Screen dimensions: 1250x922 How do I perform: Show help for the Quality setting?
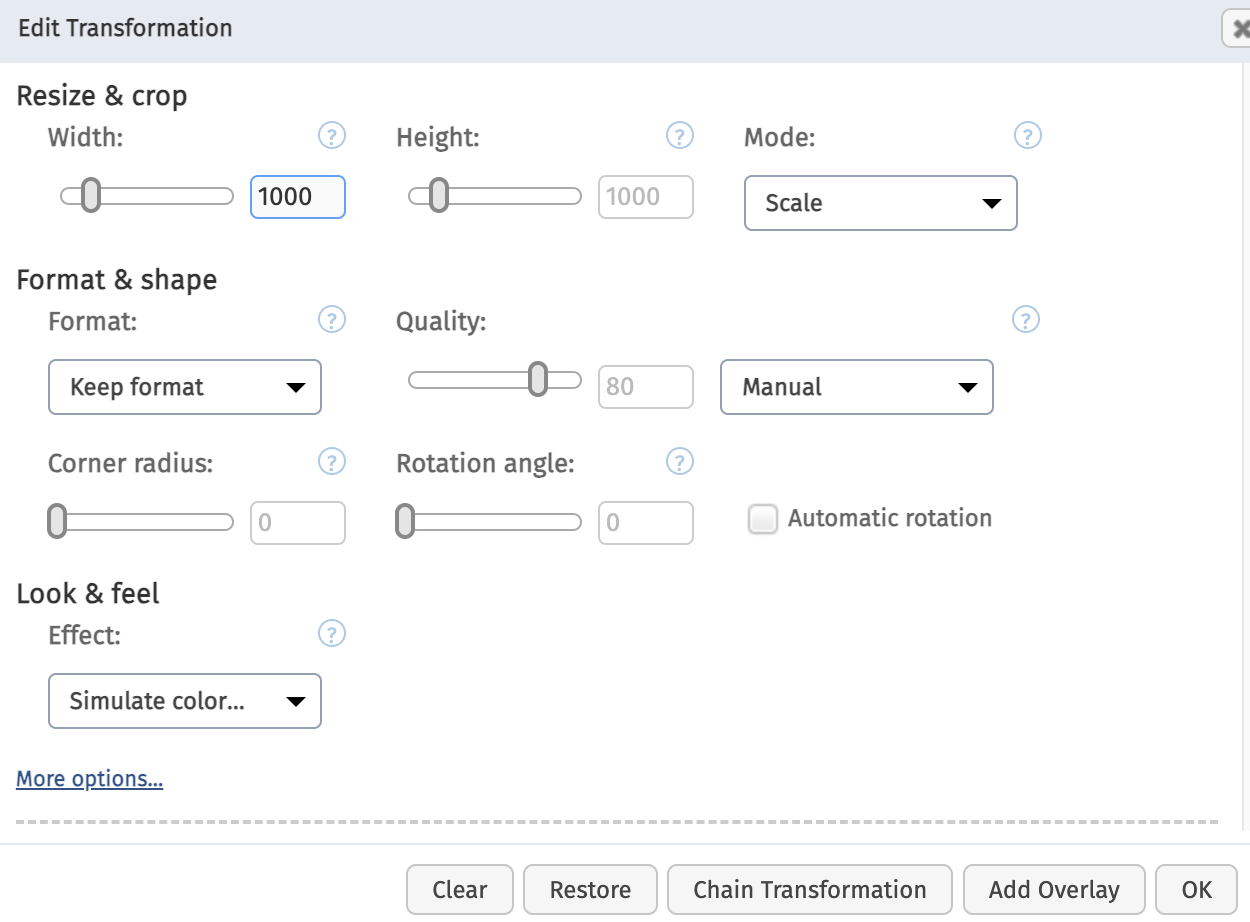click(x=1025, y=320)
